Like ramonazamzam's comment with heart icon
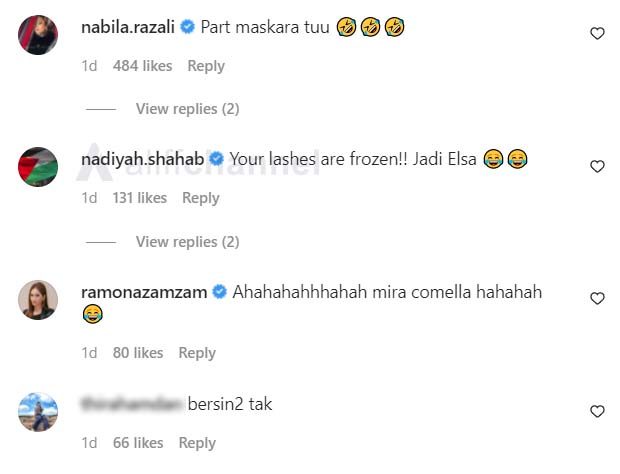Viewport: 620px width, 474px height. point(597,298)
